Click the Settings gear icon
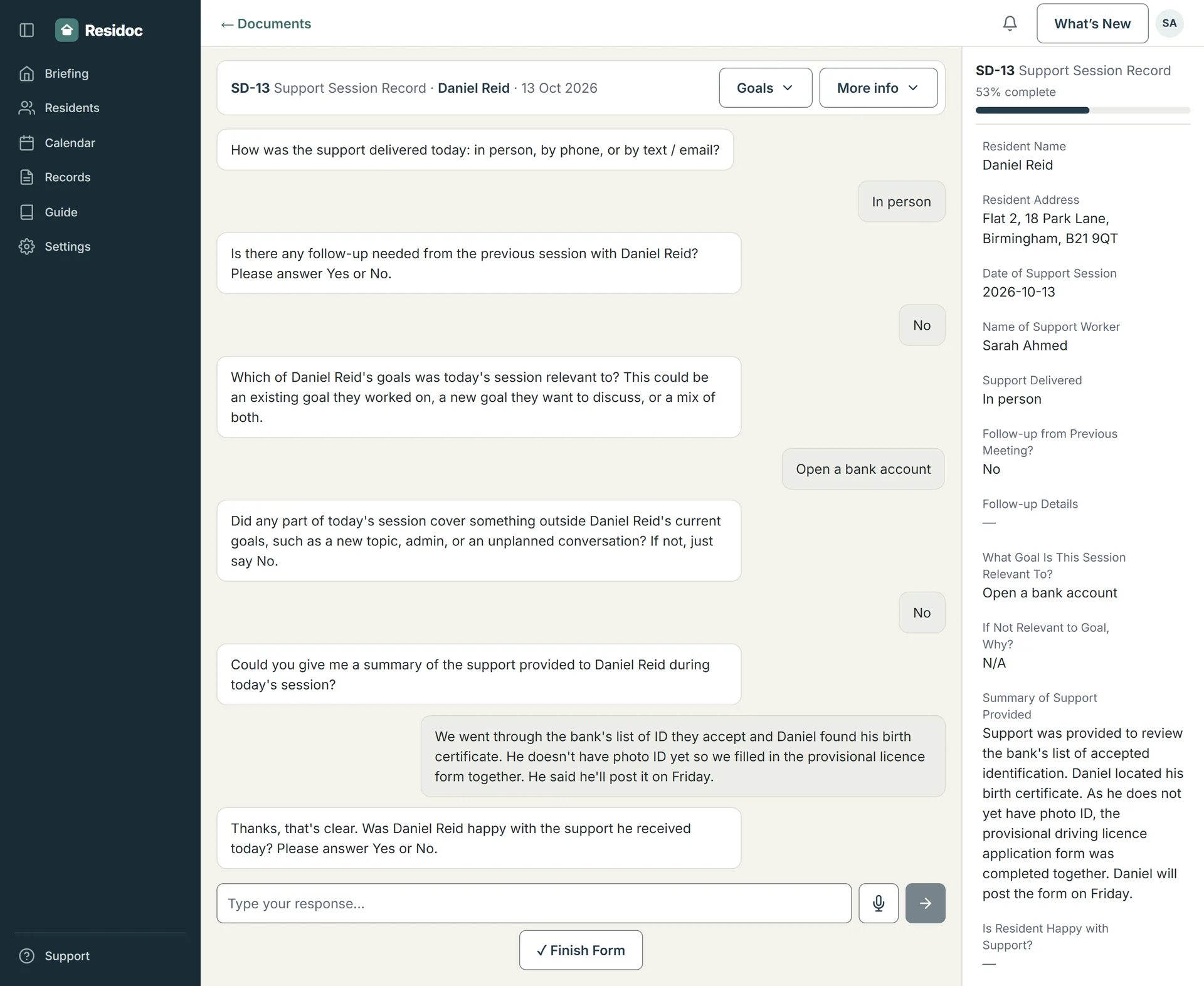This screenshot has height=986, width=1204. [x=27, y=246]
